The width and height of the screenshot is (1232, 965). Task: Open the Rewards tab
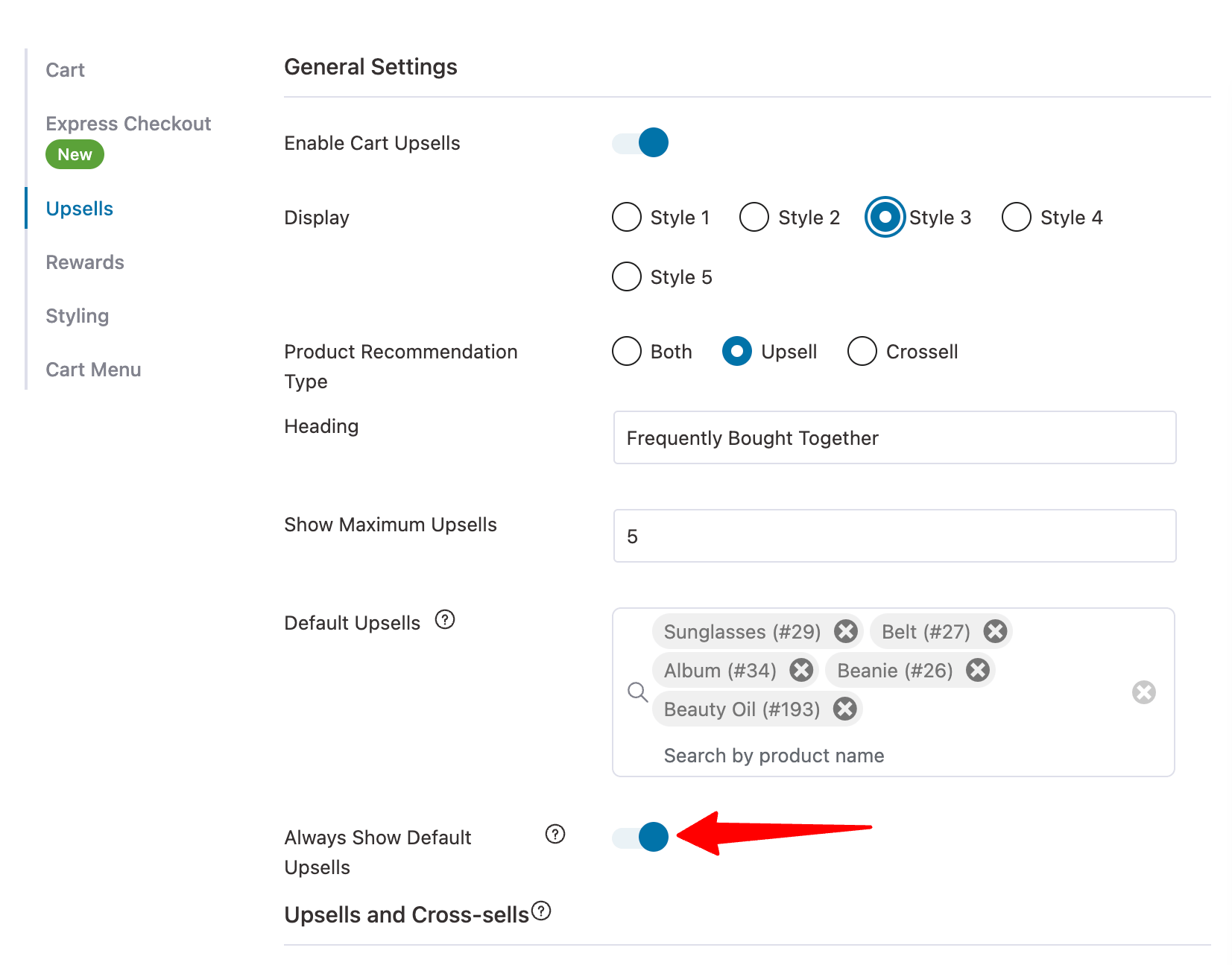click(85, 262)
